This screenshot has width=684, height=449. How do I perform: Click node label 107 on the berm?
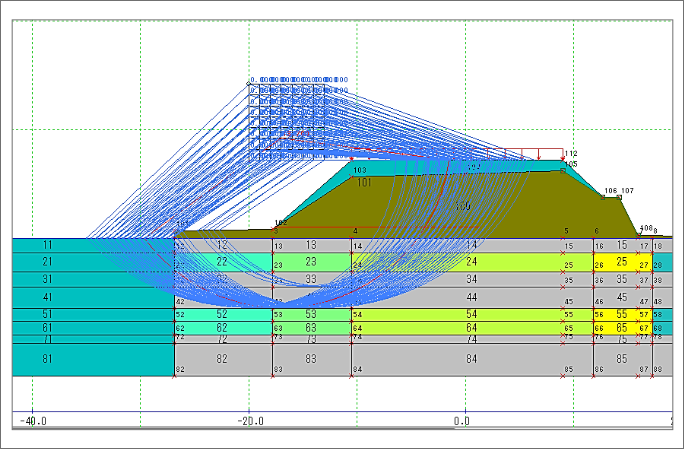(x=627, y=191)
